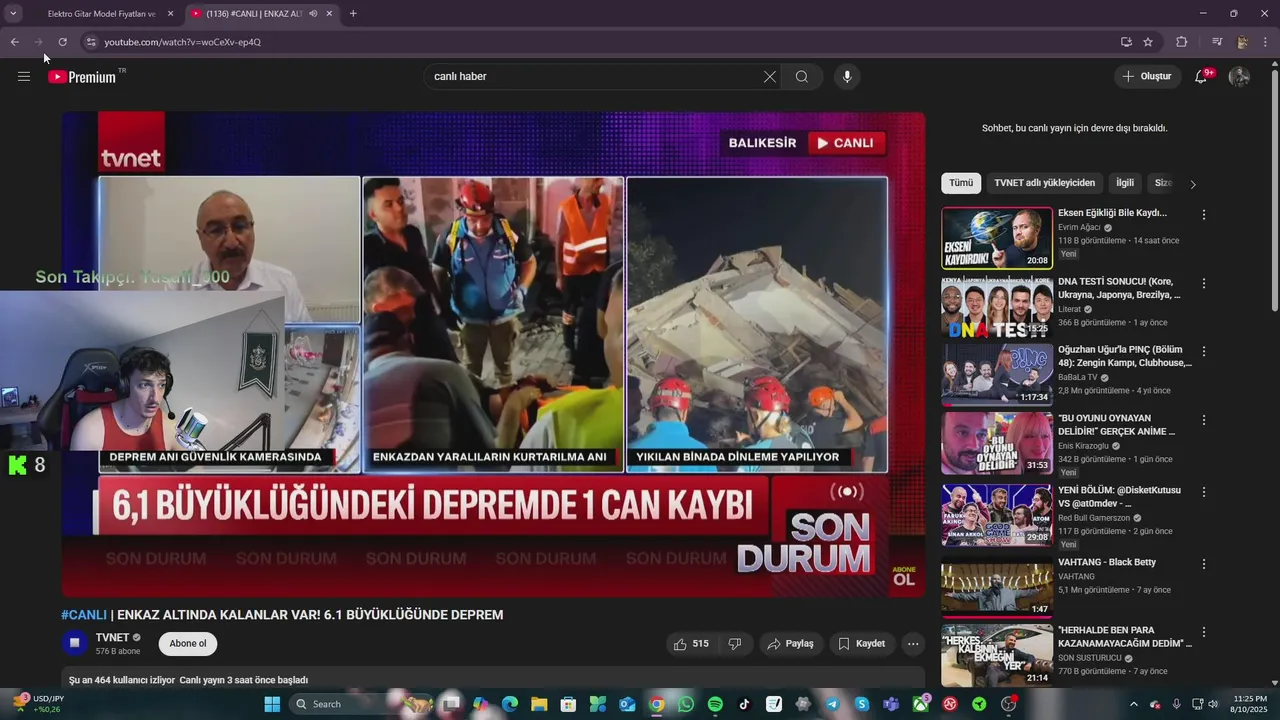Open USD/JPY widget on taskbar
1280x720 pixels.
[x=38, y=704]
